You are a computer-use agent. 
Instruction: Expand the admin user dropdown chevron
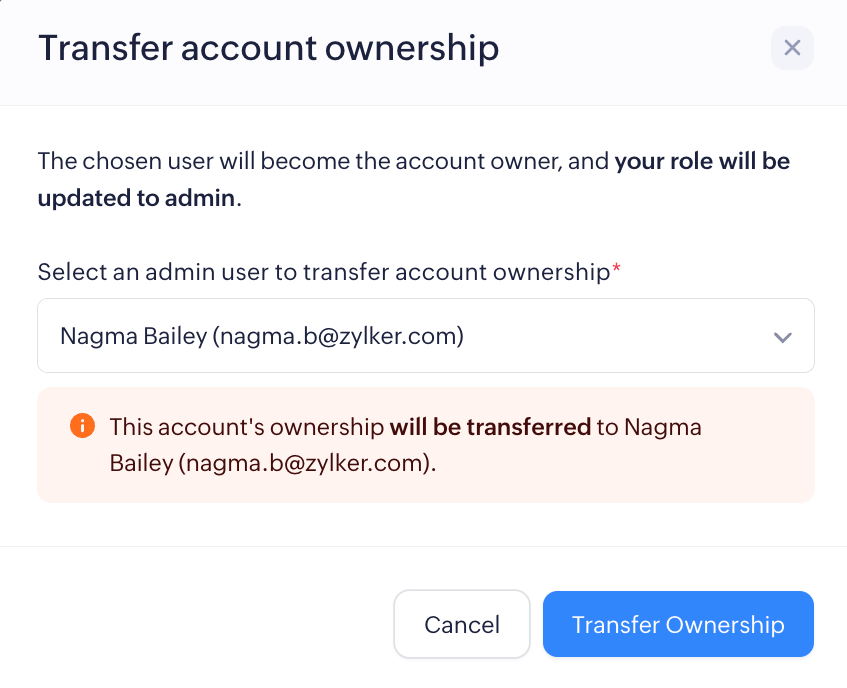click(783, 337)
